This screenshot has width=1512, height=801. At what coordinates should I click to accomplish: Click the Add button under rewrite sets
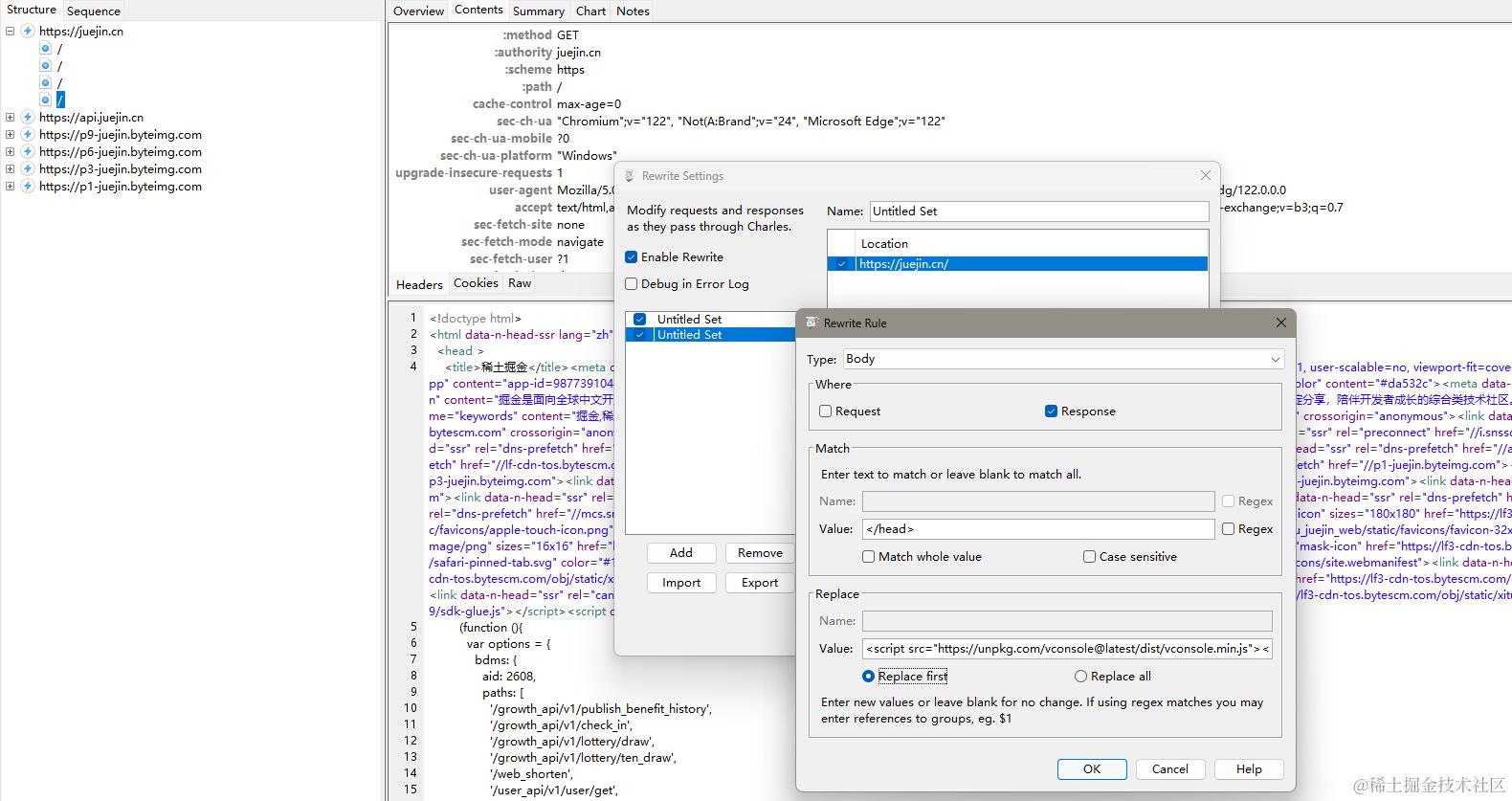point(681,553)
